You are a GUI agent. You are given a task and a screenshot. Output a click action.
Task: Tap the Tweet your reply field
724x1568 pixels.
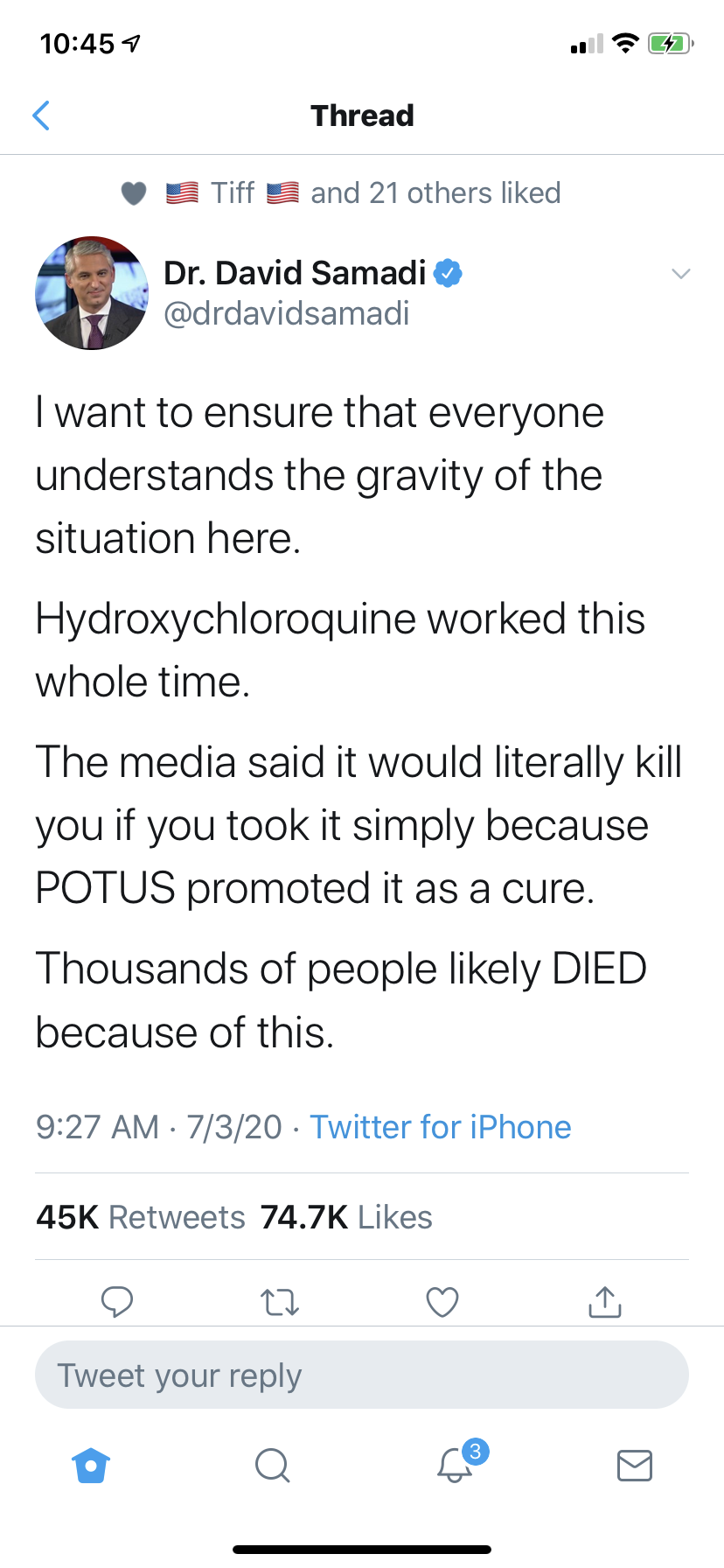coord(362,1375)
